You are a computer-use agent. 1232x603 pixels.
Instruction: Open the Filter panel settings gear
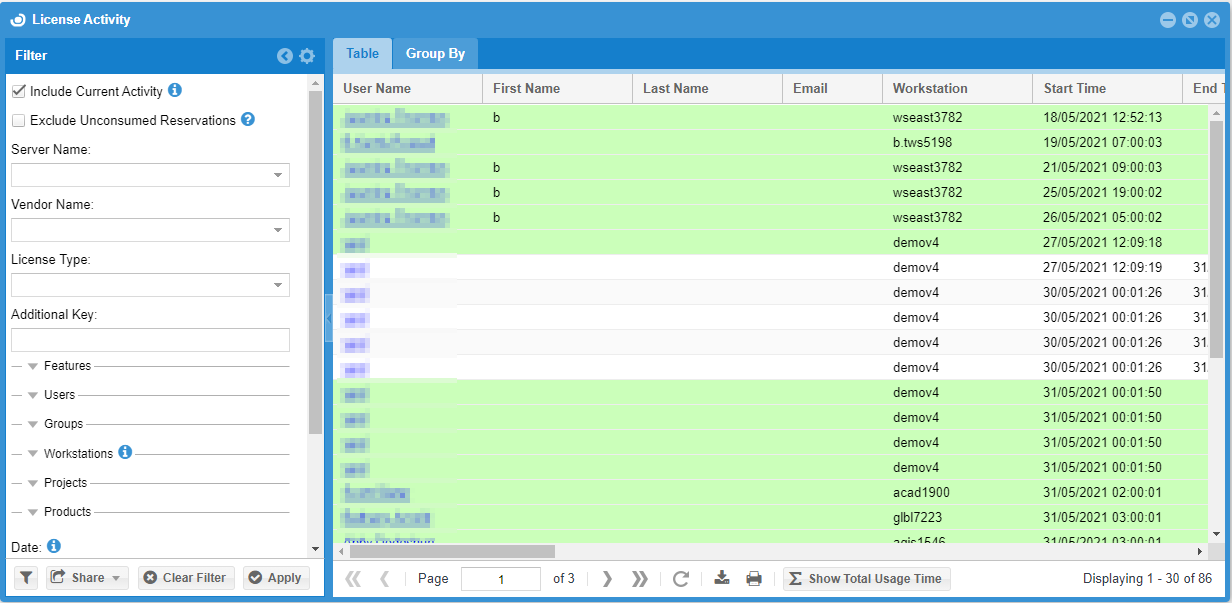pos(307,56)
